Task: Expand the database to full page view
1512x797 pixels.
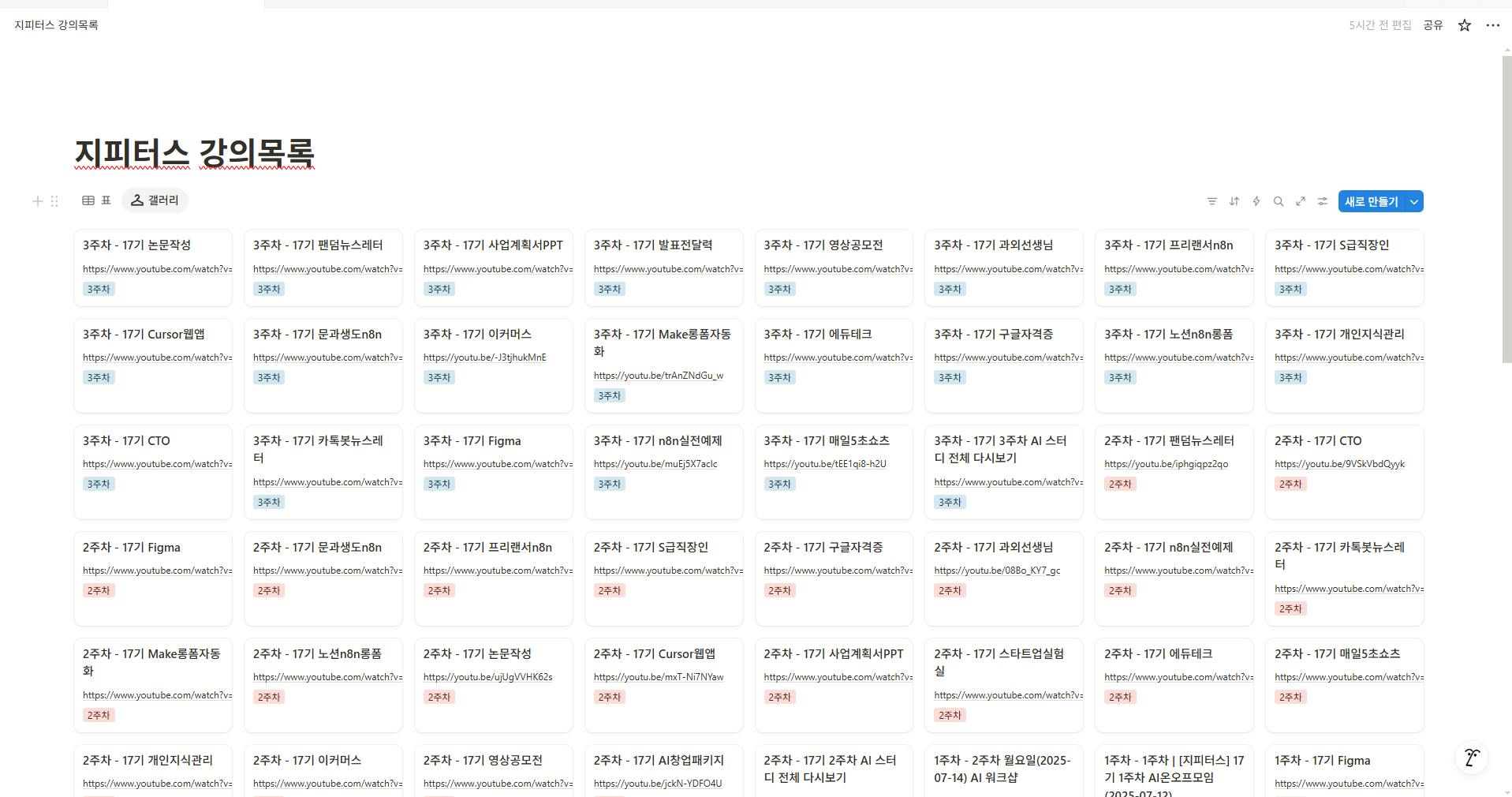Action: point(1300,201)
